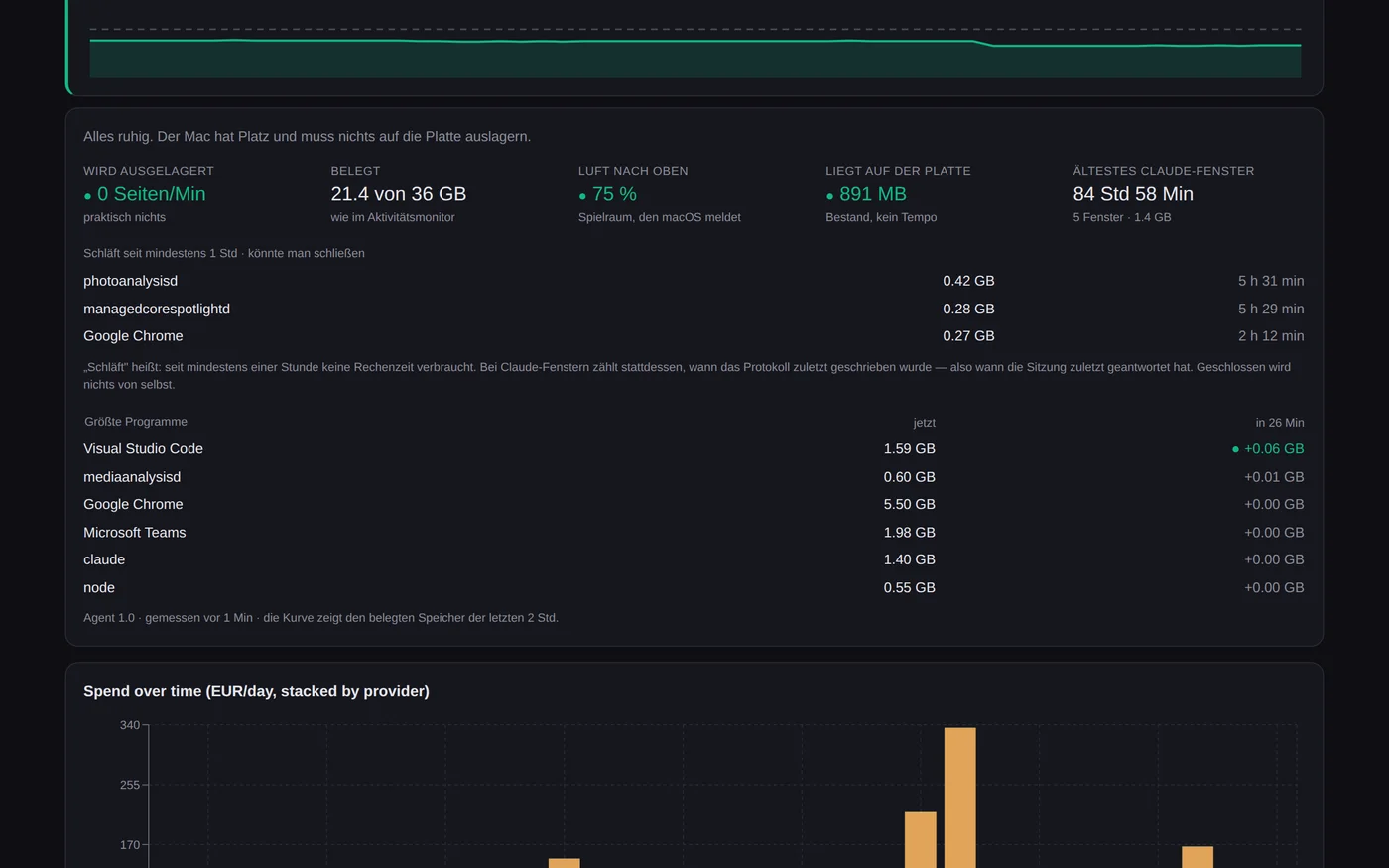
Task: Click the green dot before +0.06 GB
Action: click(x=1235, y=449)
